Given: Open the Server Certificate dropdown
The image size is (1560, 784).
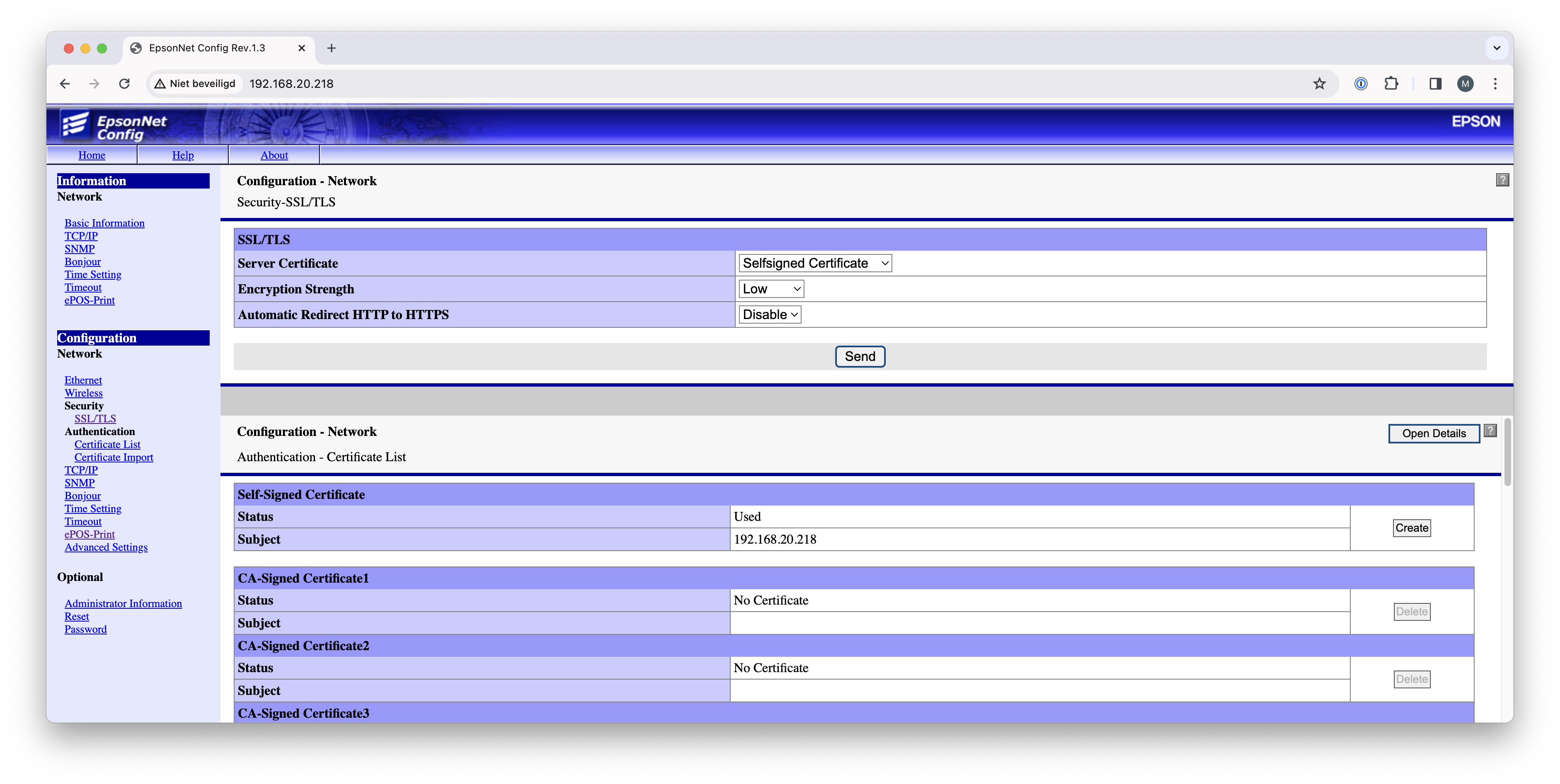Looking at the screenshot, I should [x=814, y=263].
